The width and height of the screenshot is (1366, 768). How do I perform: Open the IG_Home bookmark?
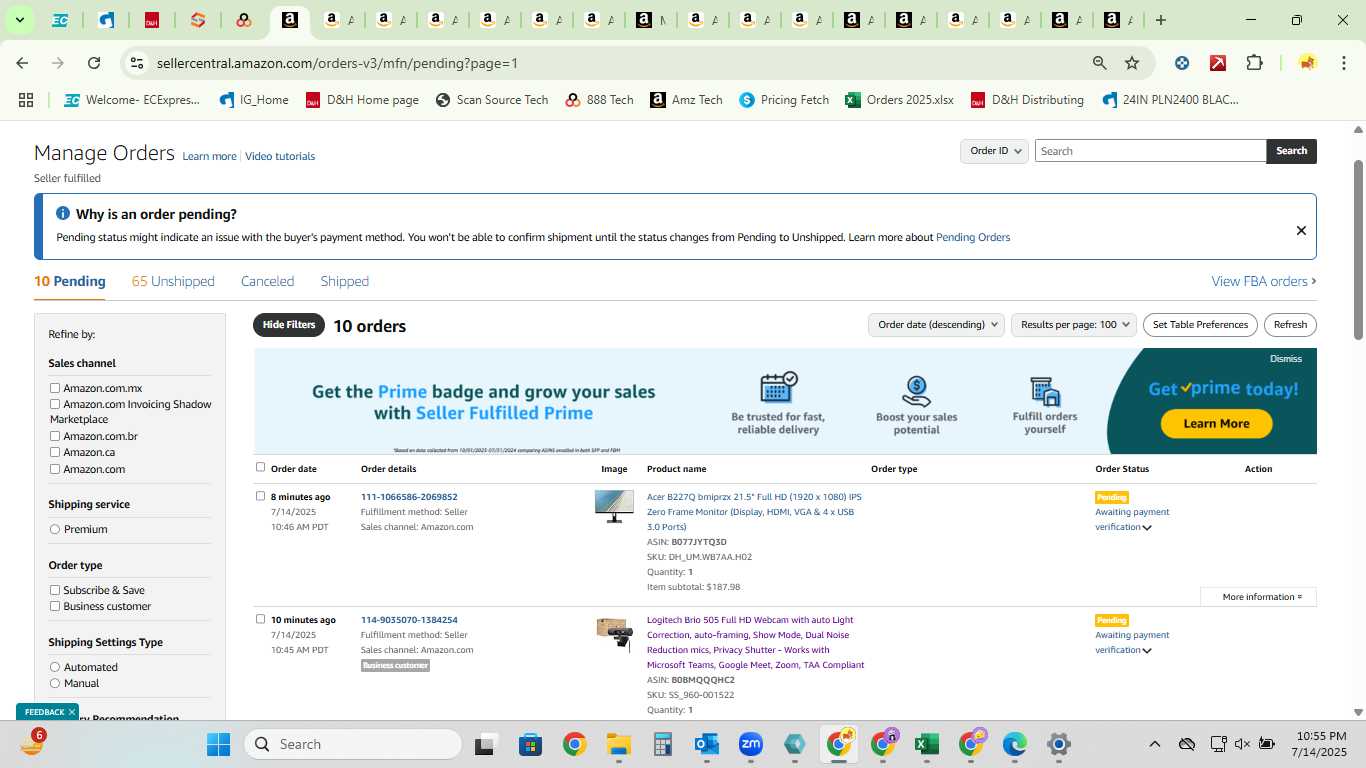(x=253, y=100)
